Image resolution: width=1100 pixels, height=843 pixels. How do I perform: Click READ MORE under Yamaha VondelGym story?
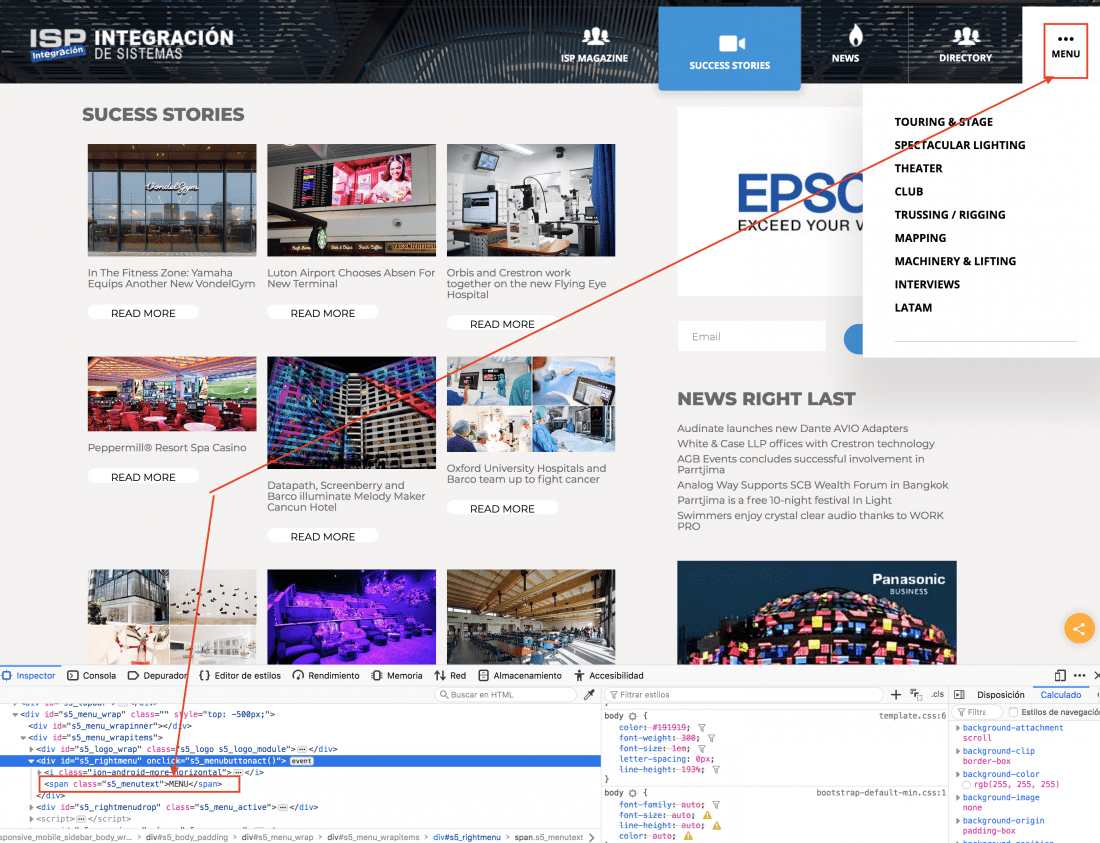pos(143,313)
